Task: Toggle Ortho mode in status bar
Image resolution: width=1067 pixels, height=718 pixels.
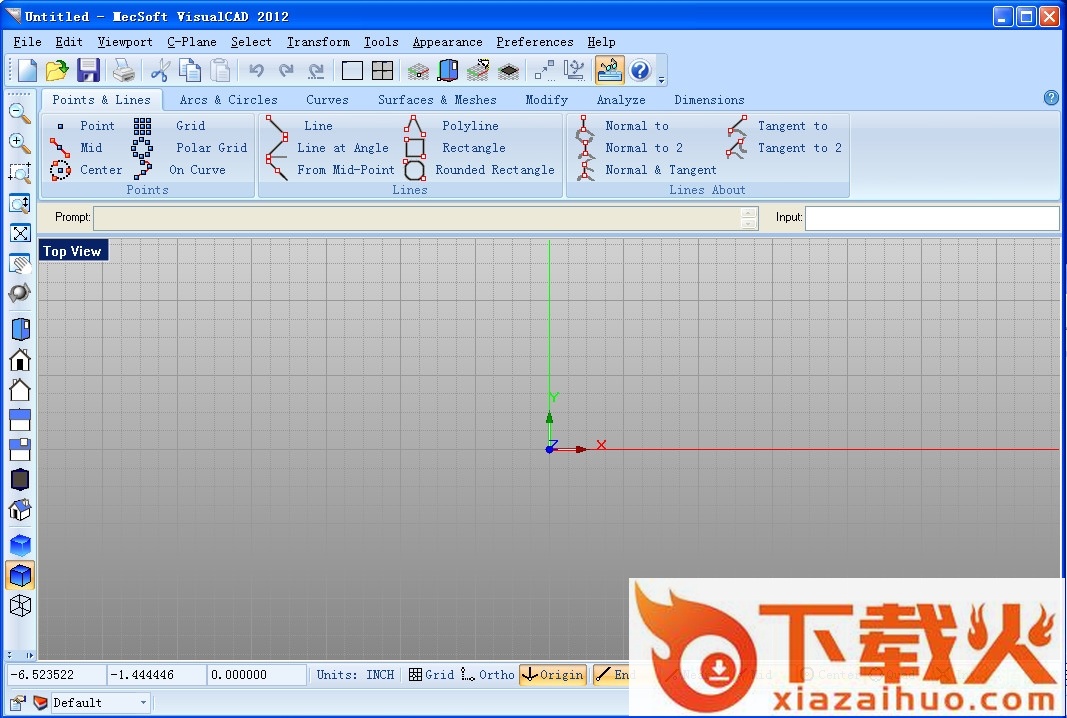Action: (x=487, y=674)
